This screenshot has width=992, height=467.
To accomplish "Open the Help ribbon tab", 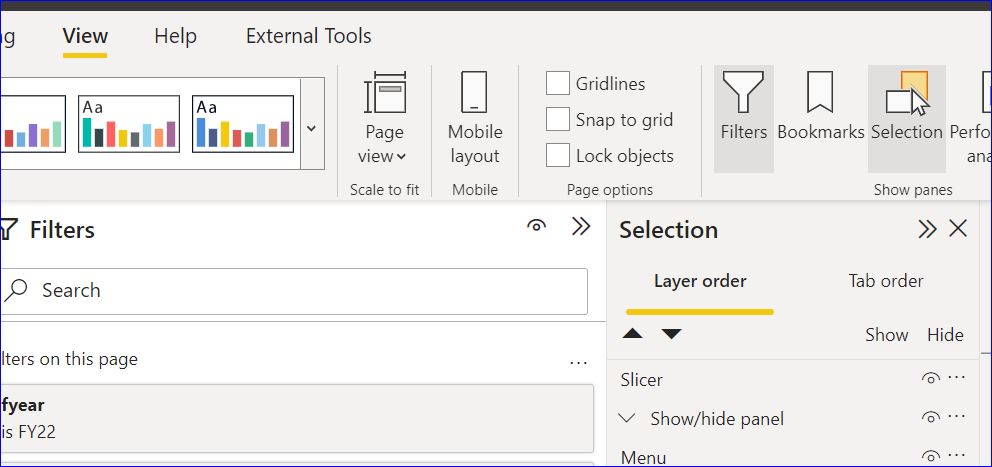I will (x=175, y=36).
